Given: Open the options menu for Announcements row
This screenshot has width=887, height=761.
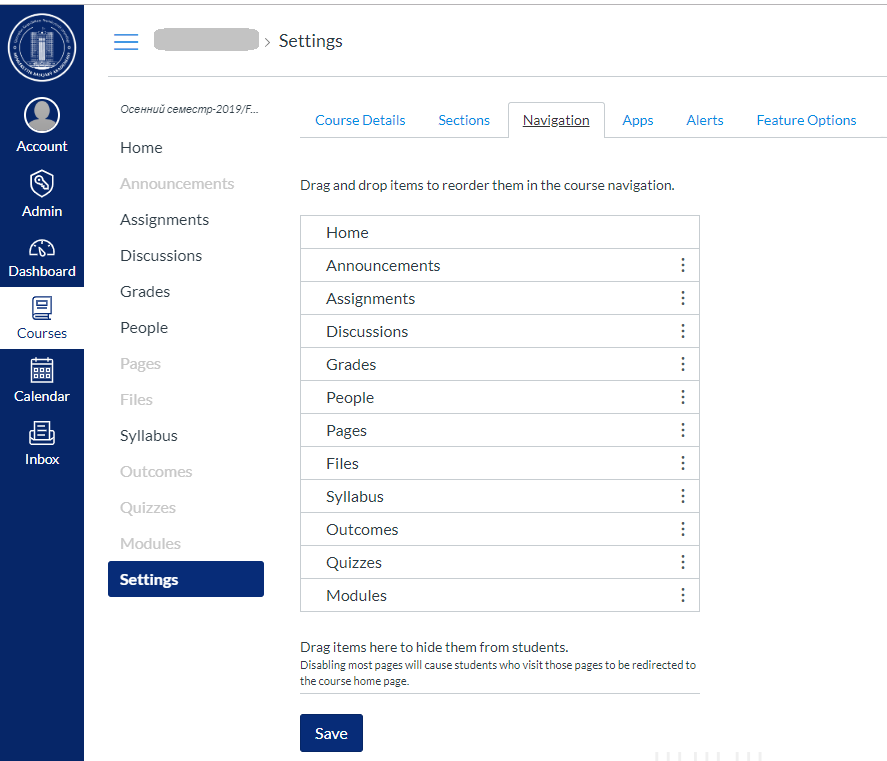Looking at the screenshot, I should (x=683, y=265).
